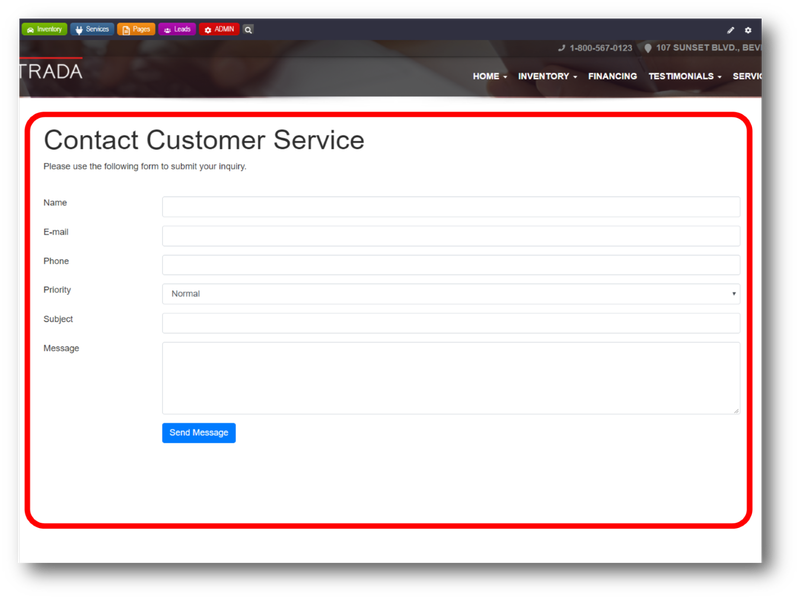Screen dimensions: 800x600
Task: Open the TESTIMONIALS navigation menu
Action: [685, 76]
